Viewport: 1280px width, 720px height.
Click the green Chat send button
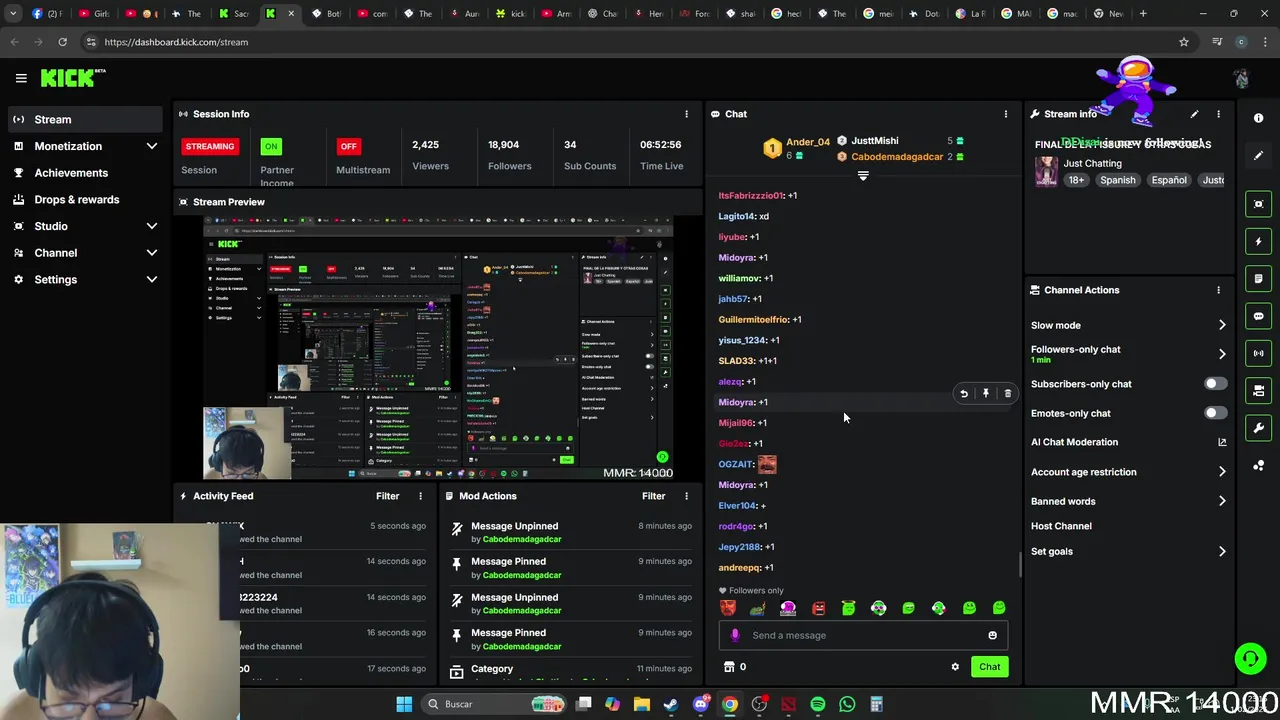(x=989, y=667)
